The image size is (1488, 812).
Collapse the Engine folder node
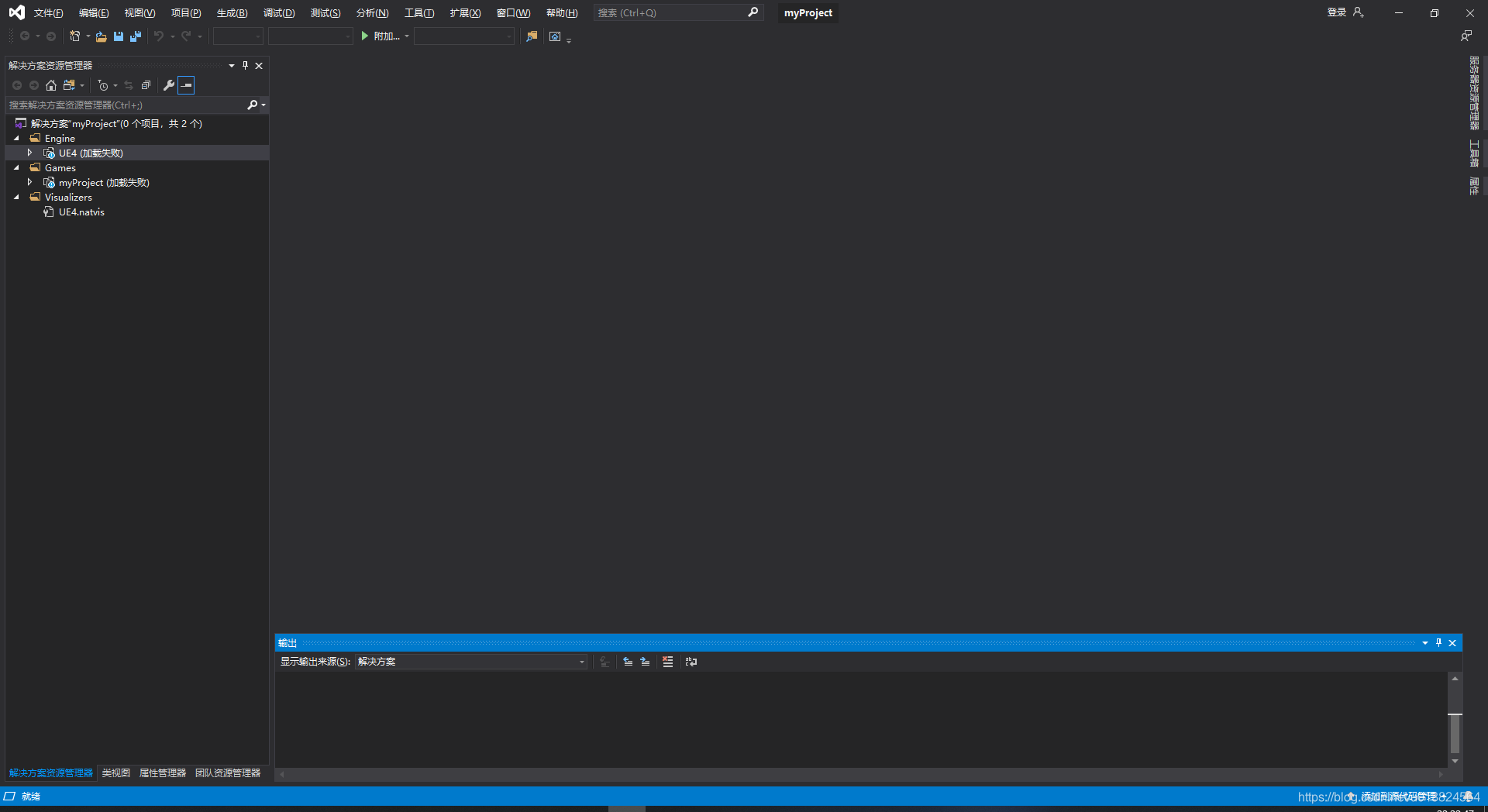coord(17,138)
